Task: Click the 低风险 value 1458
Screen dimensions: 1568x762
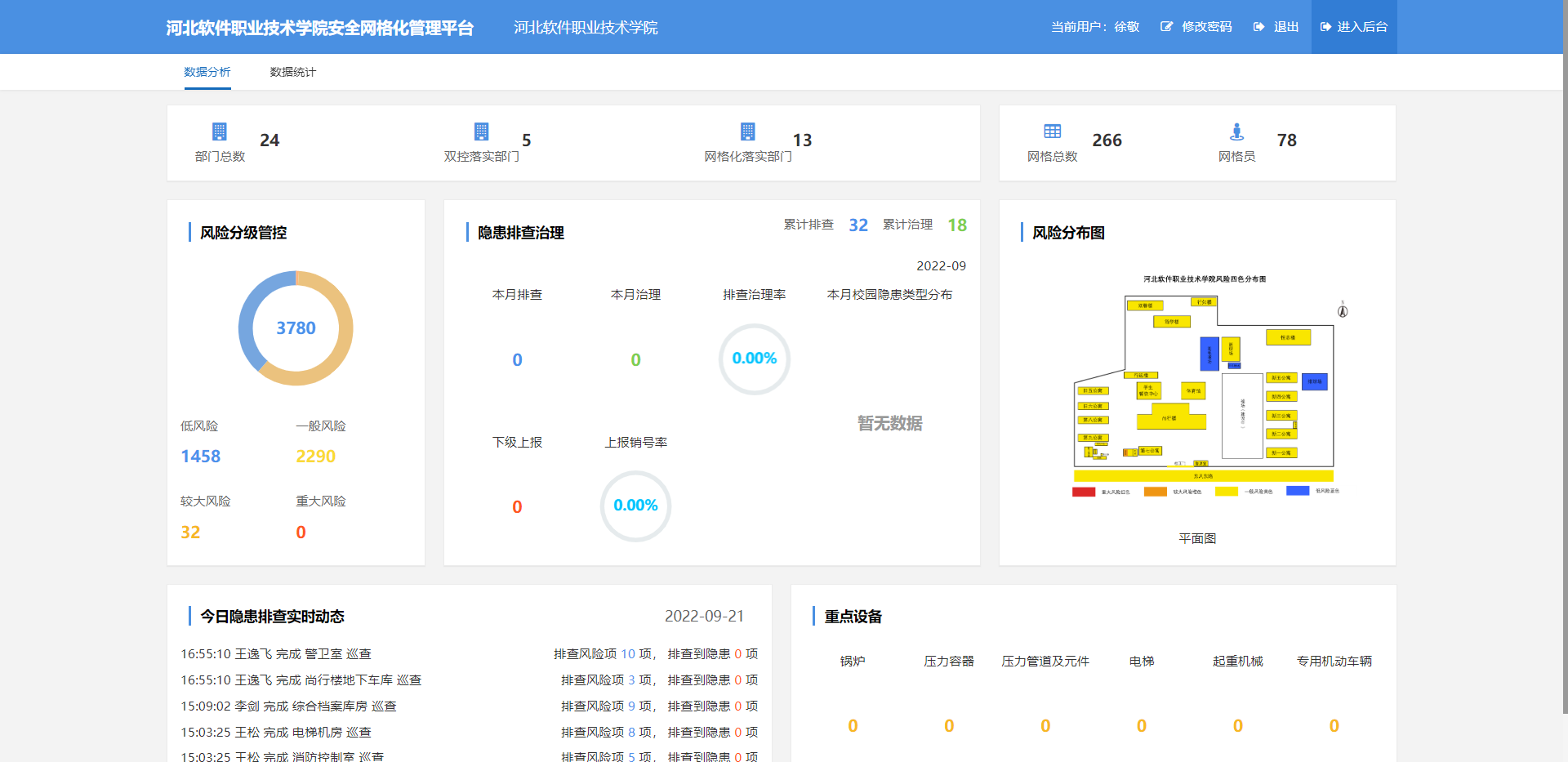Action: click(200, 457)
